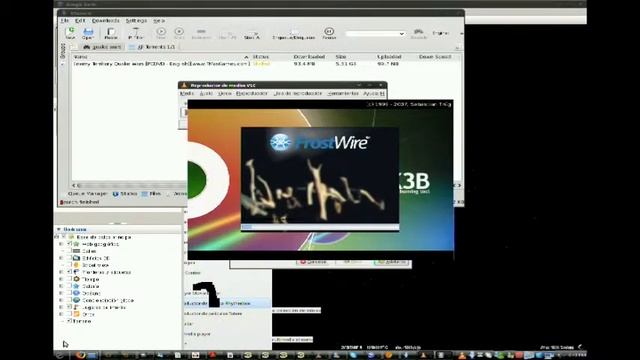This screenshot has width=640, height=360.
Task: Open the File menu in KTorrent
Action: click(64, 20)
